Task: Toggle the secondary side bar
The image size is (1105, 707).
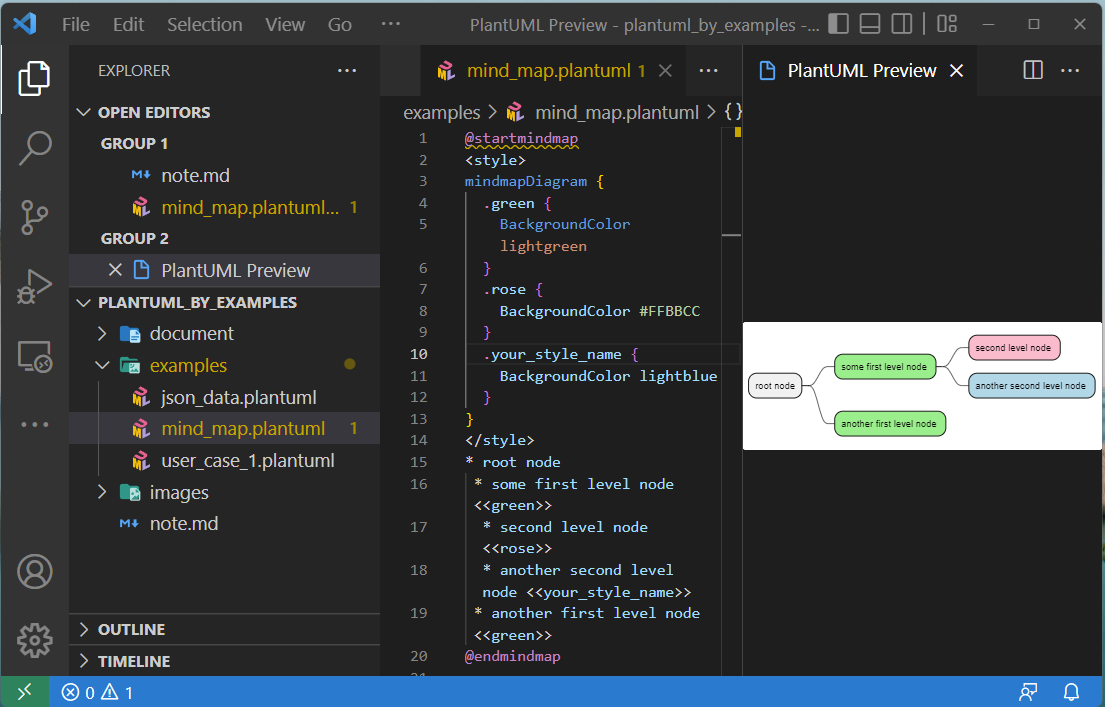Action: (901, 24)
